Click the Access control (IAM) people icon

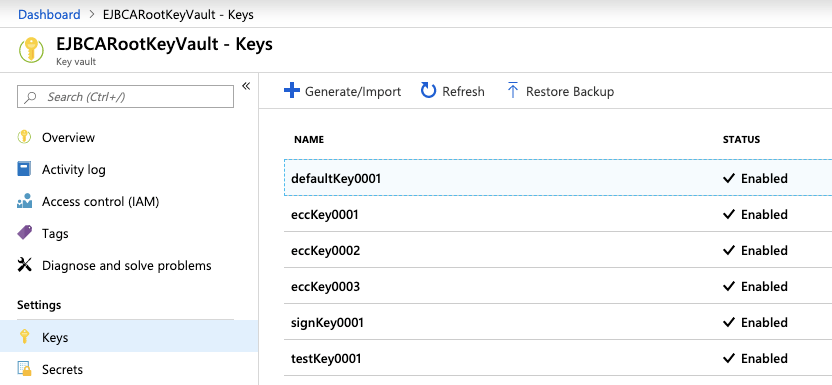pyautogui.click(x=24, y=202)
